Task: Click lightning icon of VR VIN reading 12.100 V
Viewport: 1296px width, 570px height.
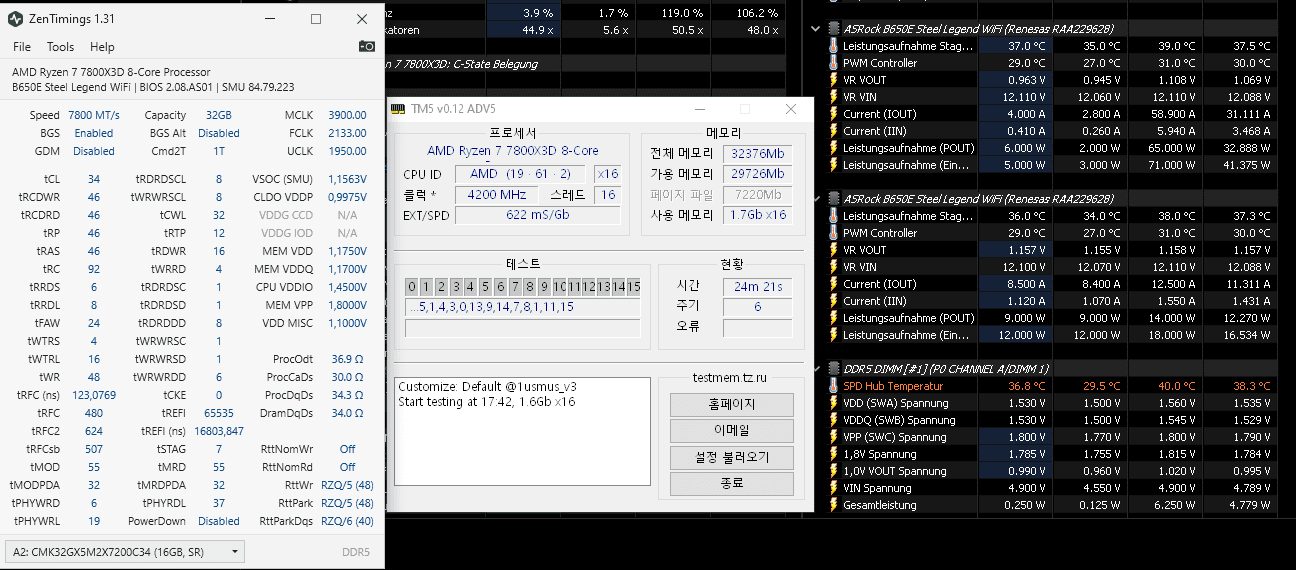Action: coord(834,267)
